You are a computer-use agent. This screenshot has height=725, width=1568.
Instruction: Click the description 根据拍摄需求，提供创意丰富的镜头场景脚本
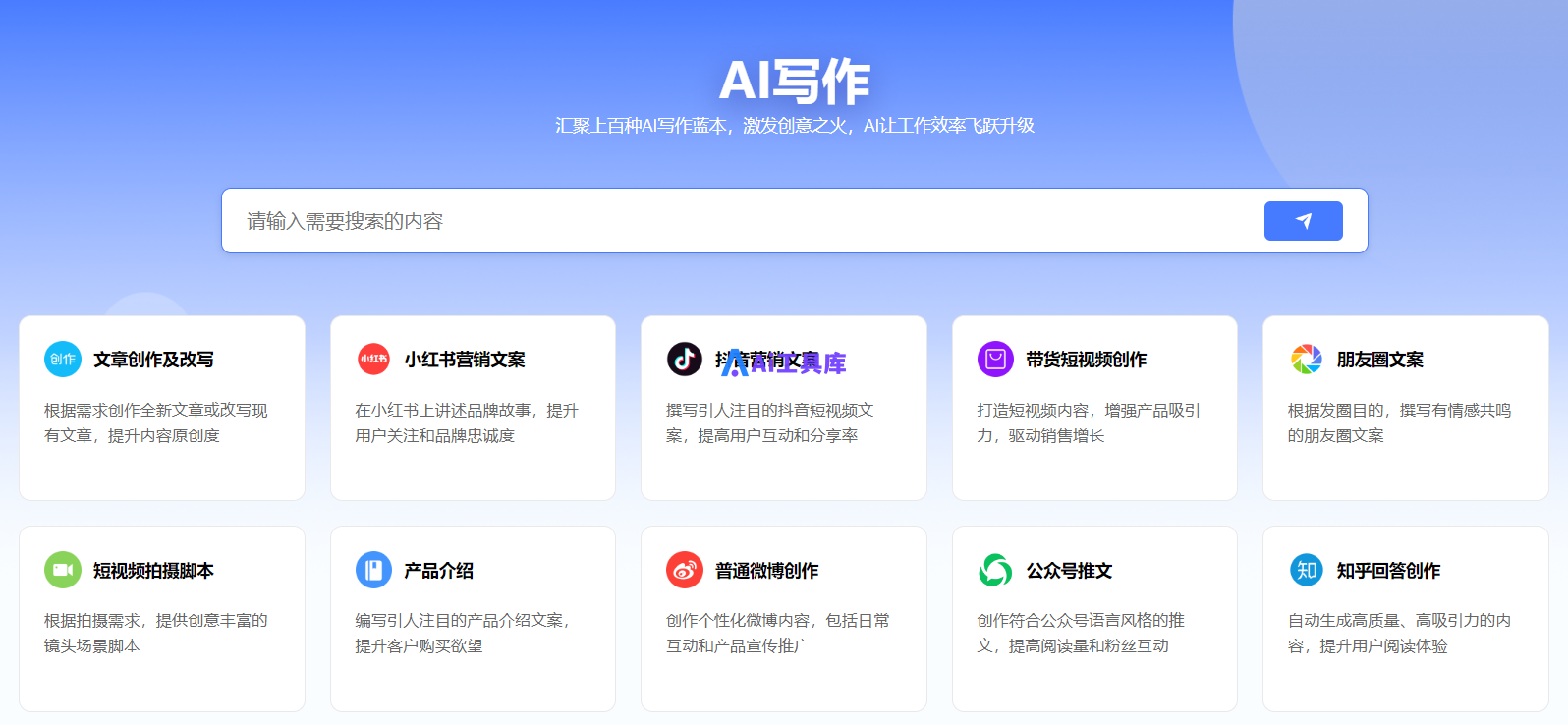point(156,633)
